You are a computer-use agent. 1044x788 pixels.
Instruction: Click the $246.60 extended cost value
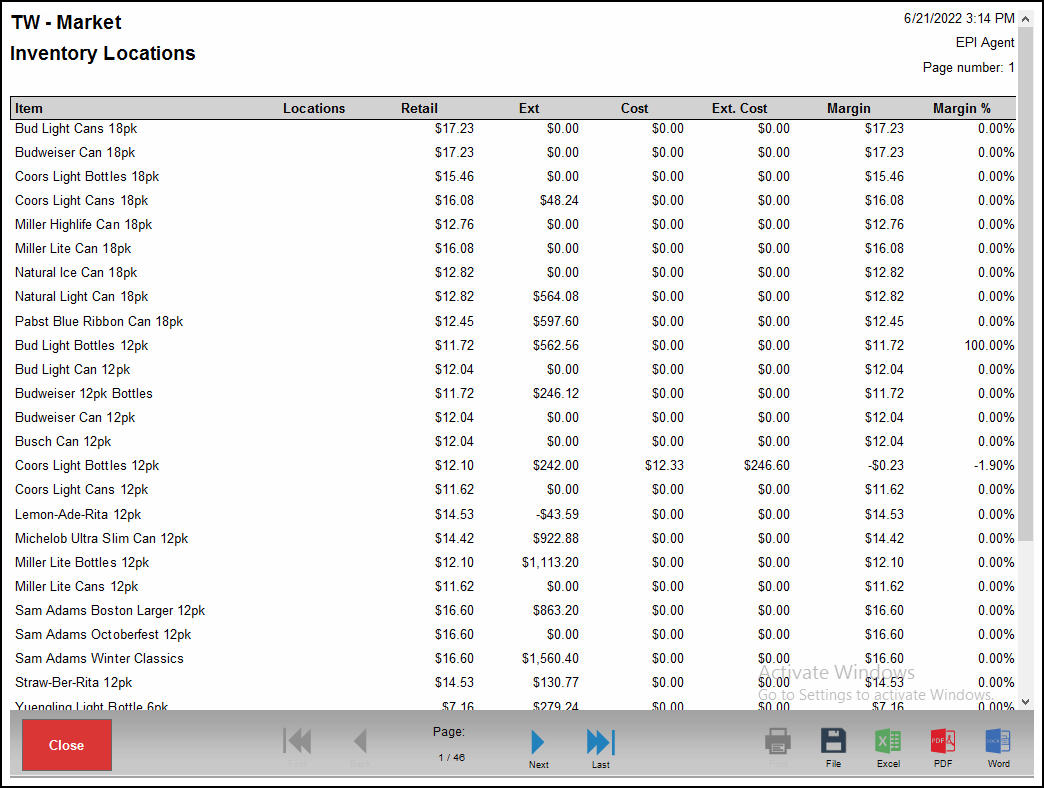(x=767, y=465)
